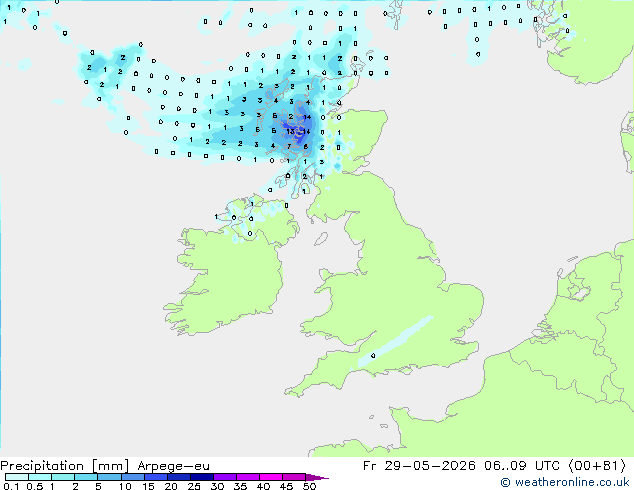Click the "20" legend scale label
This screenshot has height=490, width=634.
171,486
